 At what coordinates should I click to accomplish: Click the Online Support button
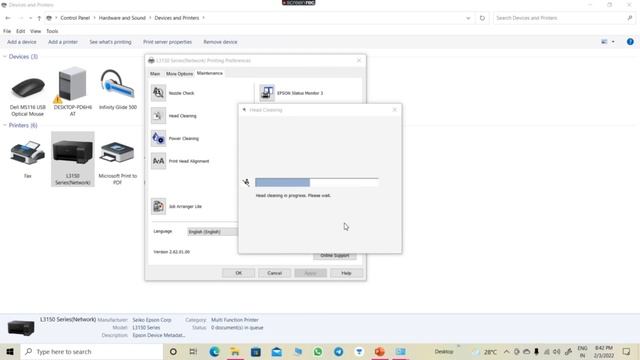tap(335, 256)
